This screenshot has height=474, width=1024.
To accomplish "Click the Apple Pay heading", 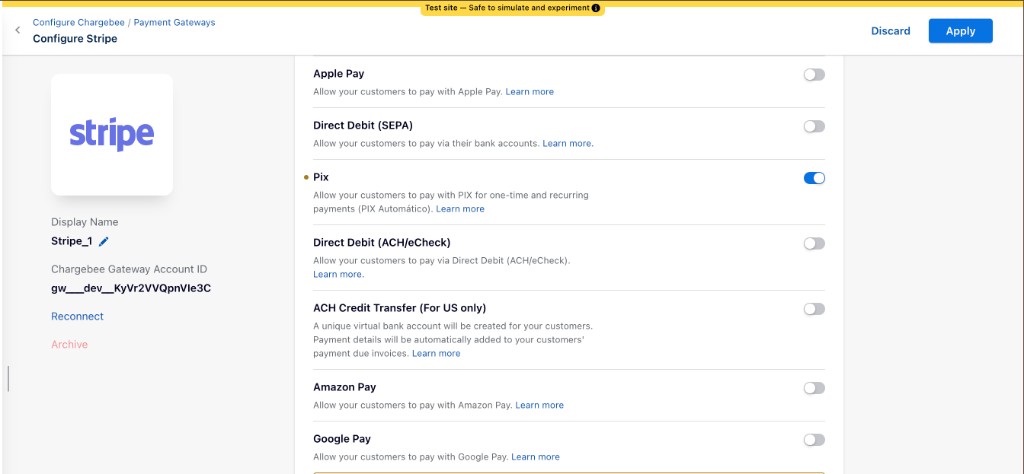I will pos(338,74).
